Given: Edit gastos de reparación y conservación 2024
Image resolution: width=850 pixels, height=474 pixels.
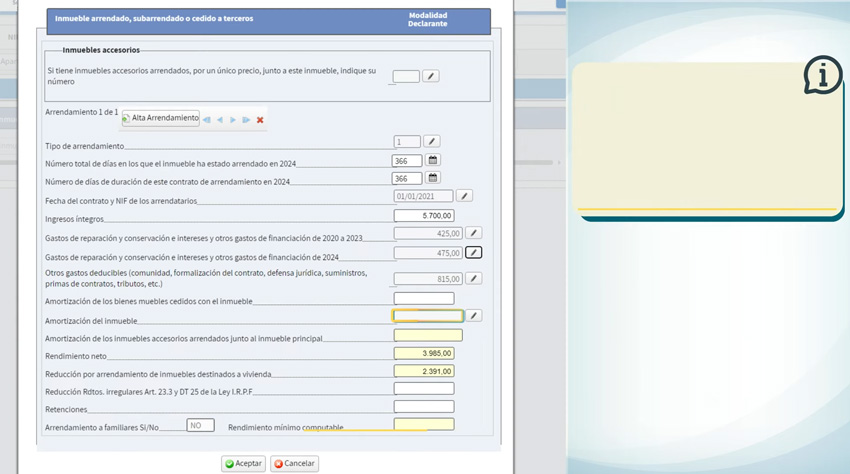Looking at the screenshot, I should 473,253.
